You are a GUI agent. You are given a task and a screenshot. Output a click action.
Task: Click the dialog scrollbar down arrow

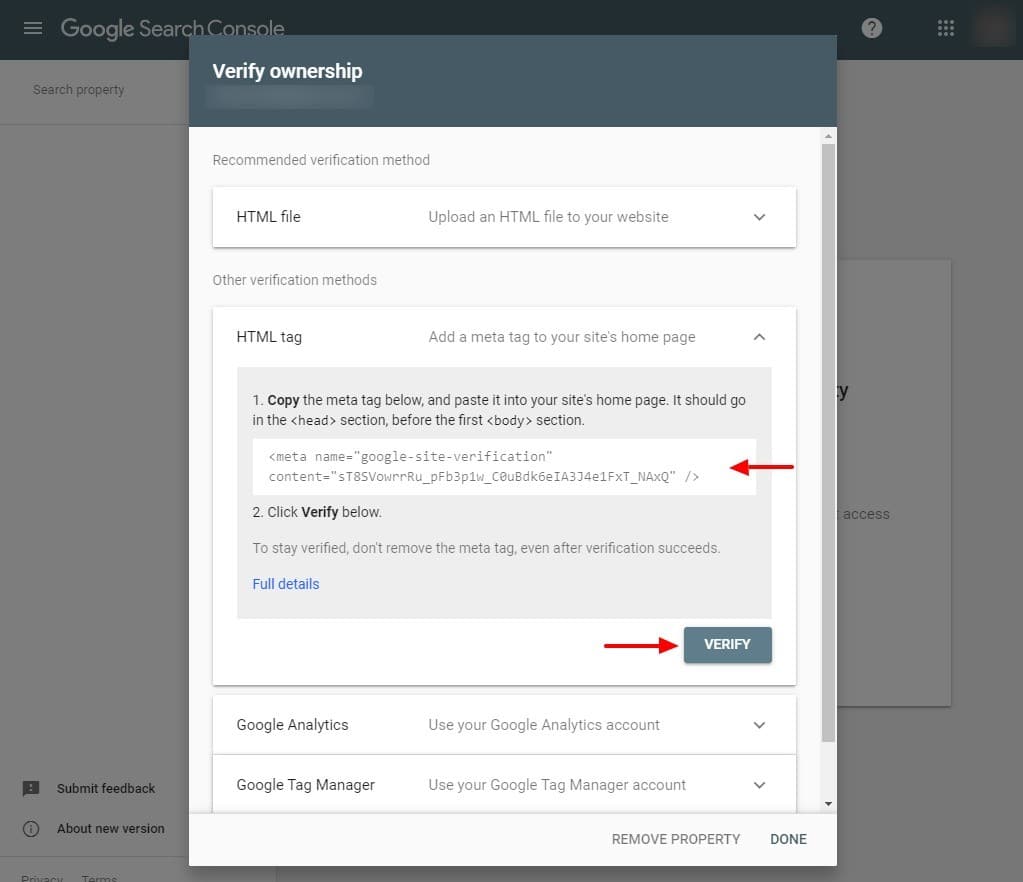coord(828,803)
